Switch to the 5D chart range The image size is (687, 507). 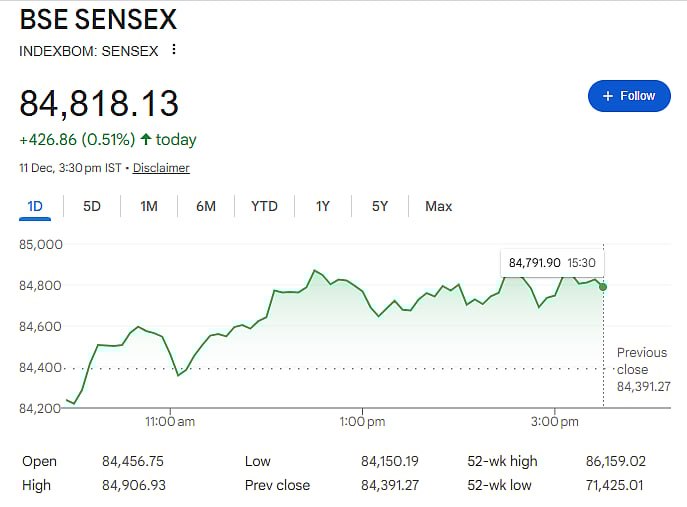(92, 206)
